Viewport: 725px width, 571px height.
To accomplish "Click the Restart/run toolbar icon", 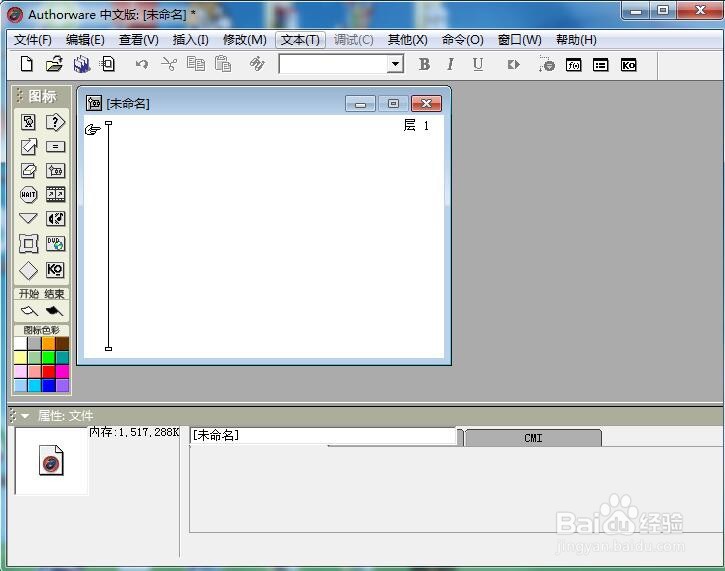I will (x=513, y=65).
